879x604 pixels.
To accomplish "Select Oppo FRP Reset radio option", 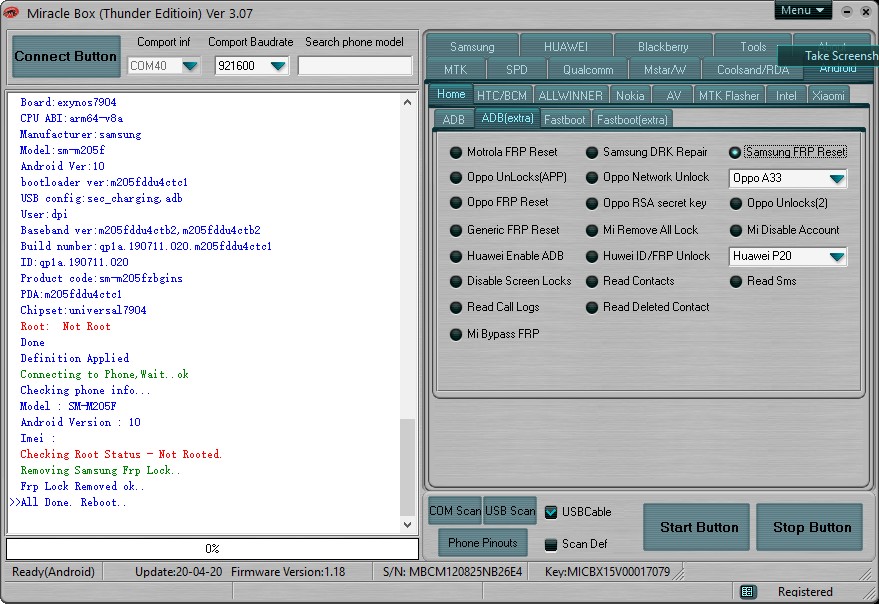I will 456,202.
